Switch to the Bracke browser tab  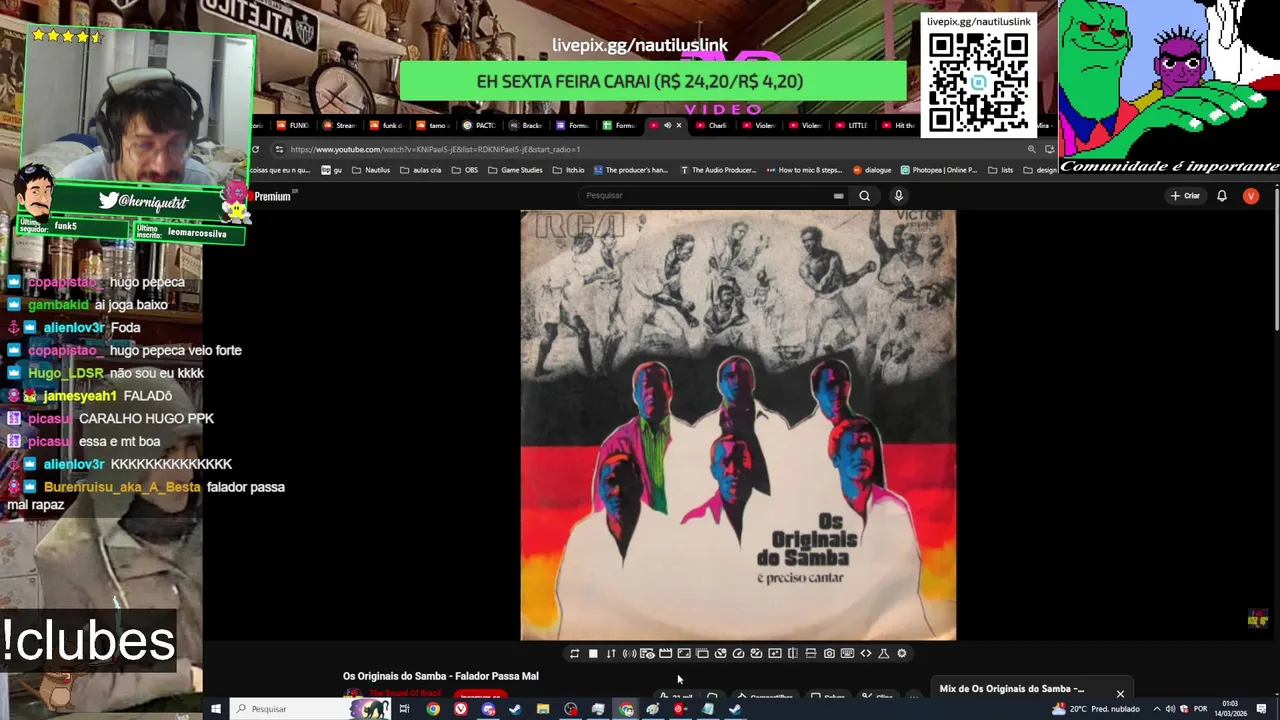(526, 125)
